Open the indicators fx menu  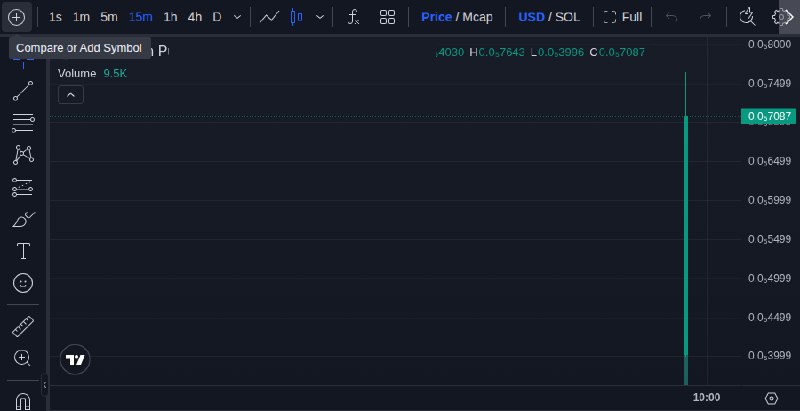pos(353,17)
